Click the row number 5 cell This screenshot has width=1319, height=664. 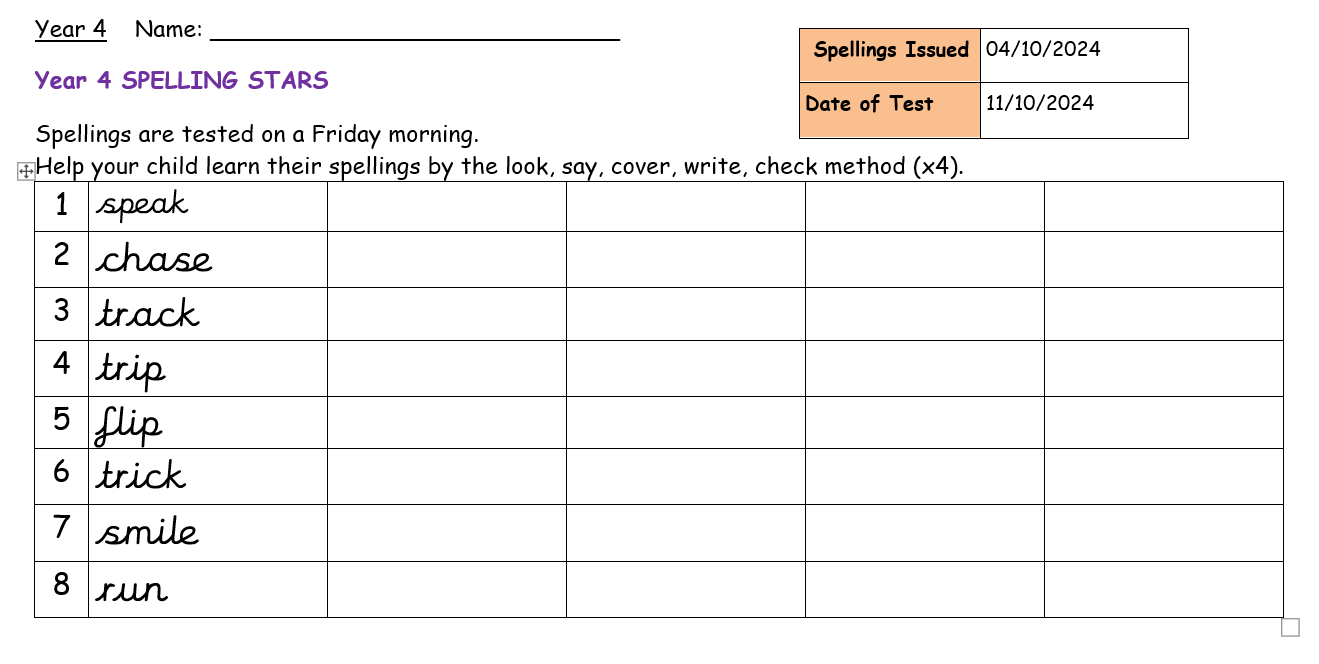(x=62, y=422)
